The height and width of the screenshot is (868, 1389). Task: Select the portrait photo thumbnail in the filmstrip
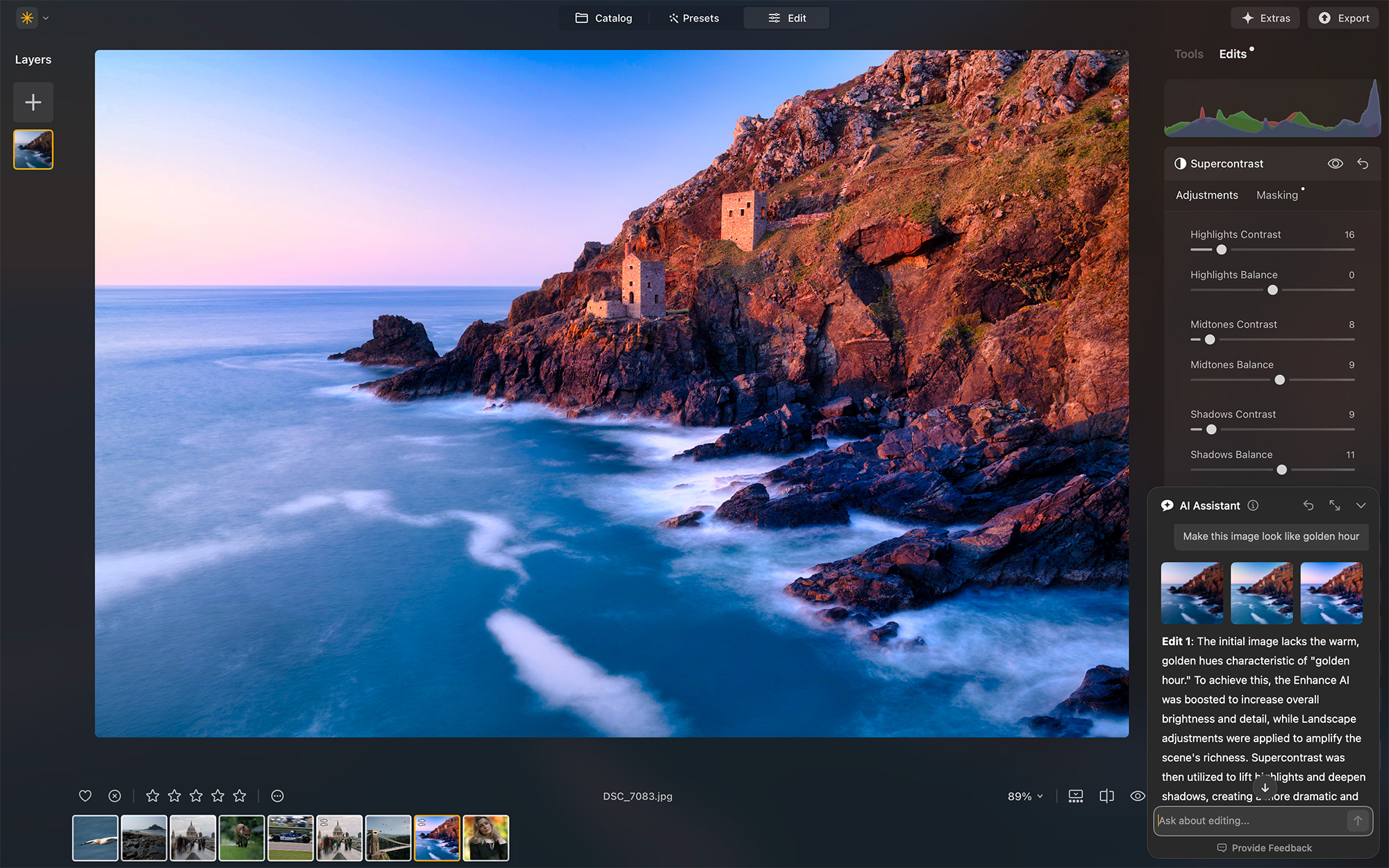tap(485, 837)
